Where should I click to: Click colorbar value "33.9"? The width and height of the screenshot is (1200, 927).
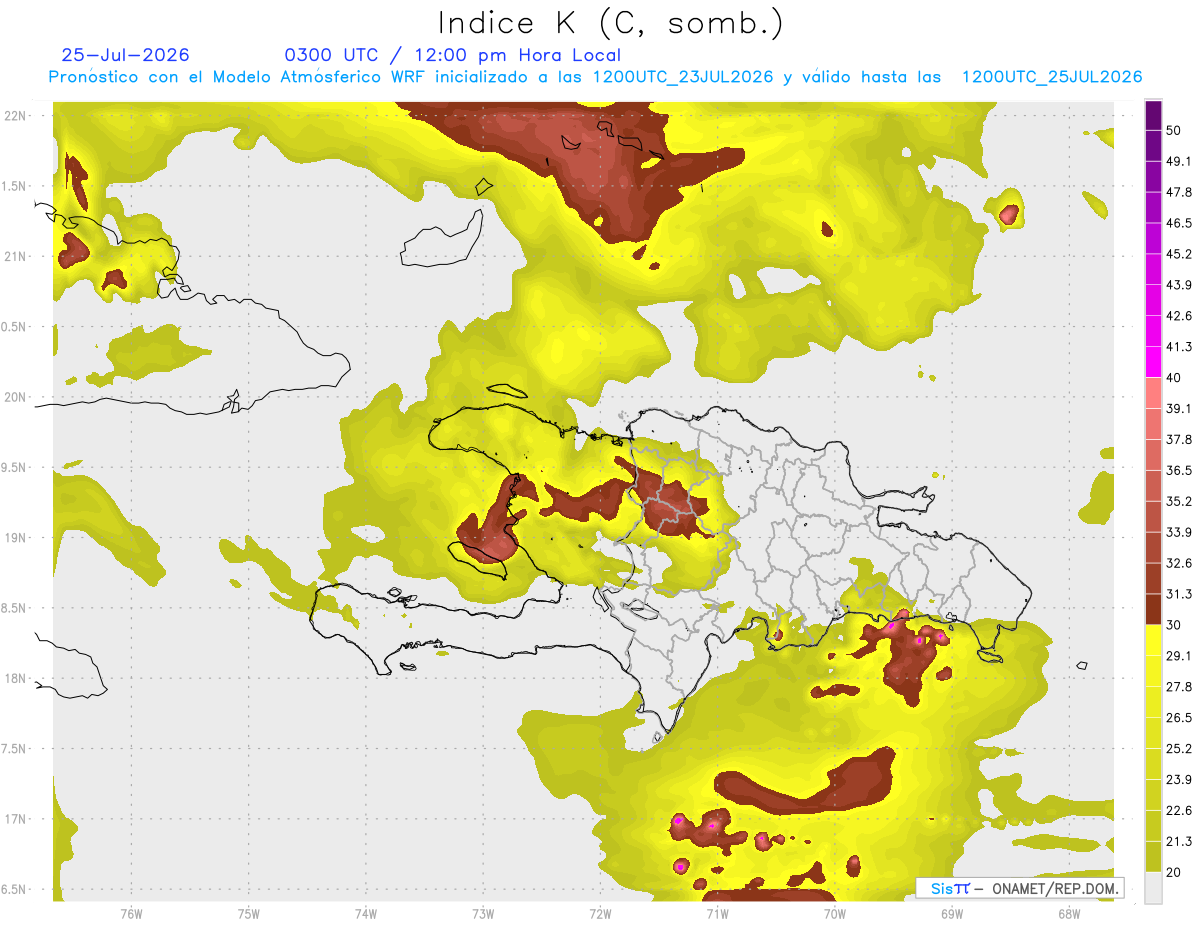(1178, 532)
